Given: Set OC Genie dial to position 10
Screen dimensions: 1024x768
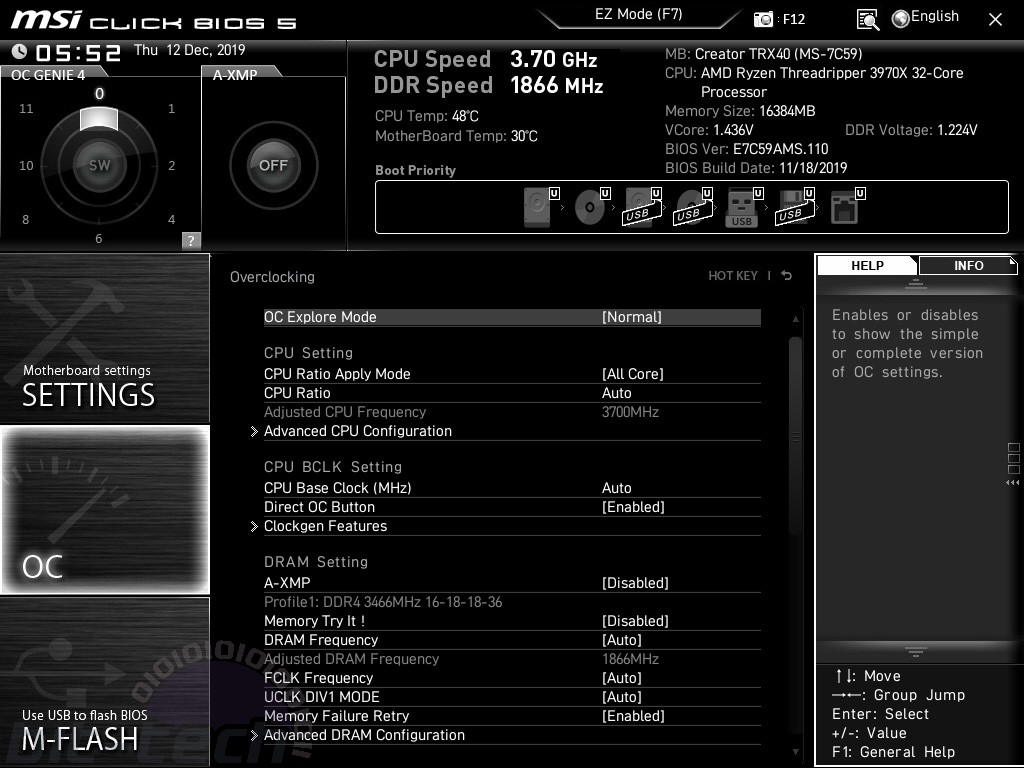Looking at the screenshot, I should 26,165.
